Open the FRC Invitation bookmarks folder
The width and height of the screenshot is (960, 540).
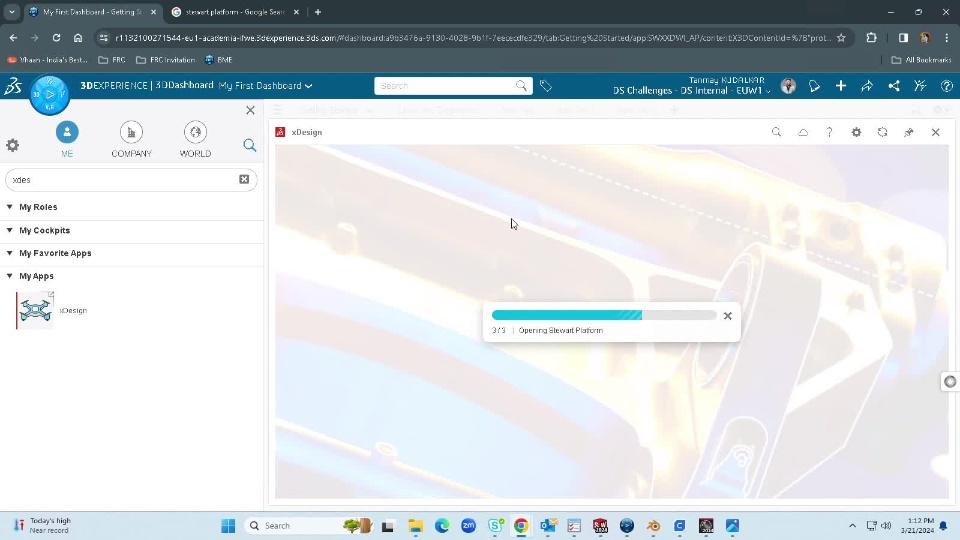pos(165,60)
